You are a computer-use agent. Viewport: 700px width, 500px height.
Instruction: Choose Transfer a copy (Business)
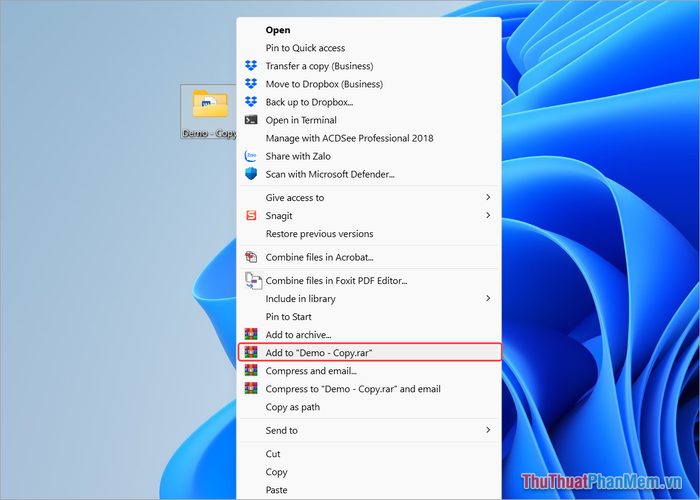pyautogui.click(x=369, y=66)
